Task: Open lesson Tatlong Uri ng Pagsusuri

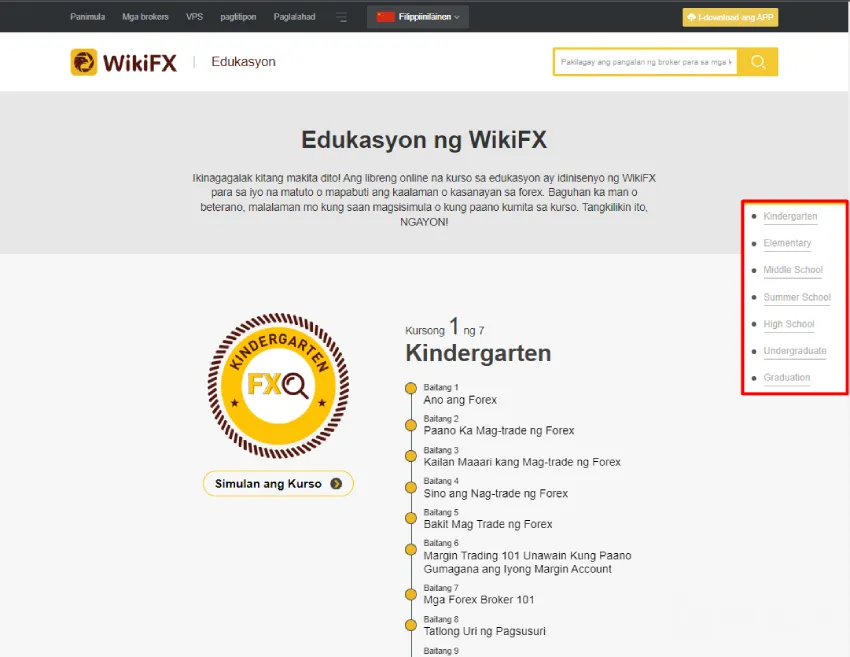Action: click(x=485, y=631)
